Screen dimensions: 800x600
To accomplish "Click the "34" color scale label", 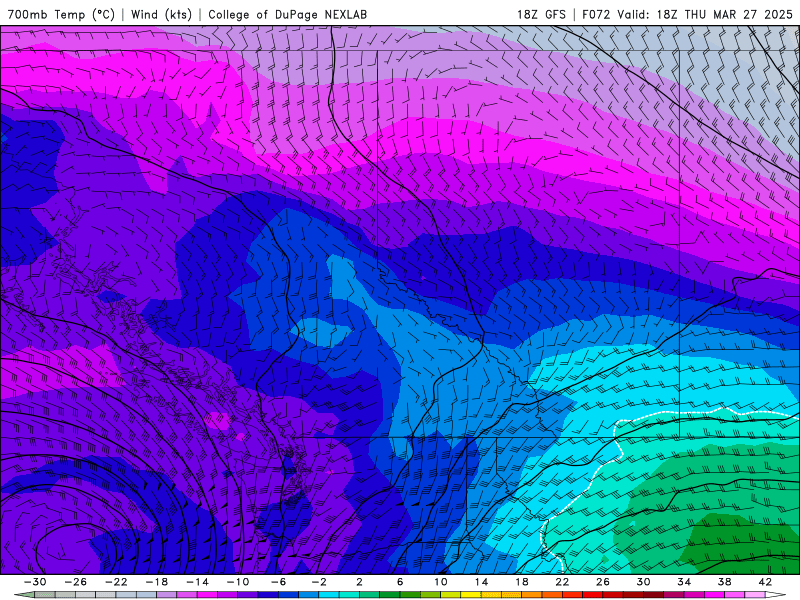I will point(684,582).
